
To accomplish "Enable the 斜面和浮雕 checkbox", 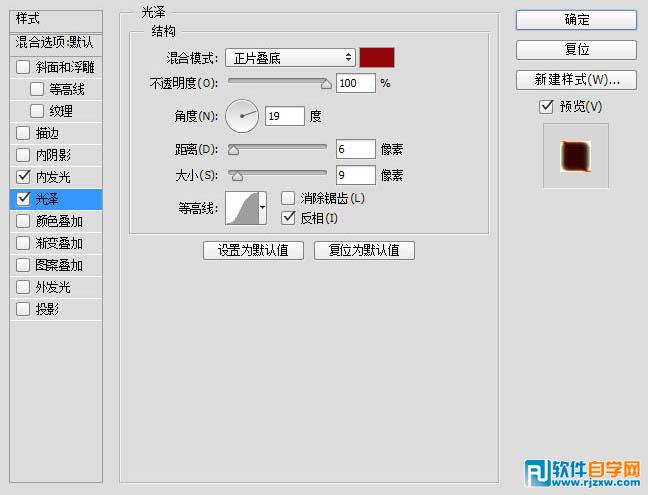I will point(24,67).
